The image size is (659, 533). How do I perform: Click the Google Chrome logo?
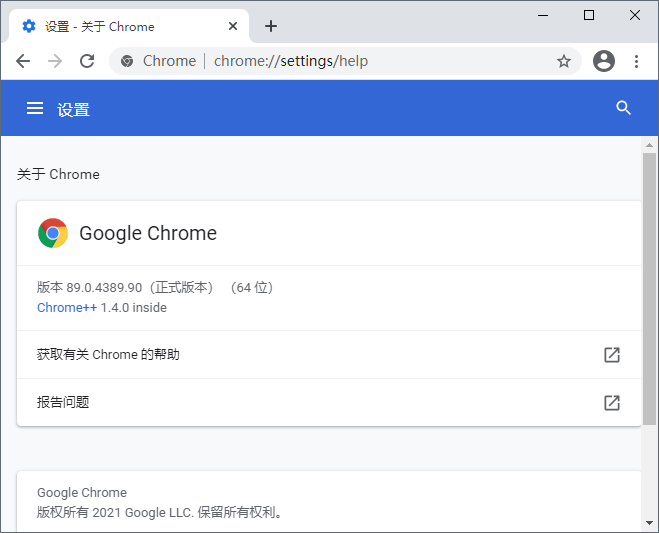click(53, 233)
